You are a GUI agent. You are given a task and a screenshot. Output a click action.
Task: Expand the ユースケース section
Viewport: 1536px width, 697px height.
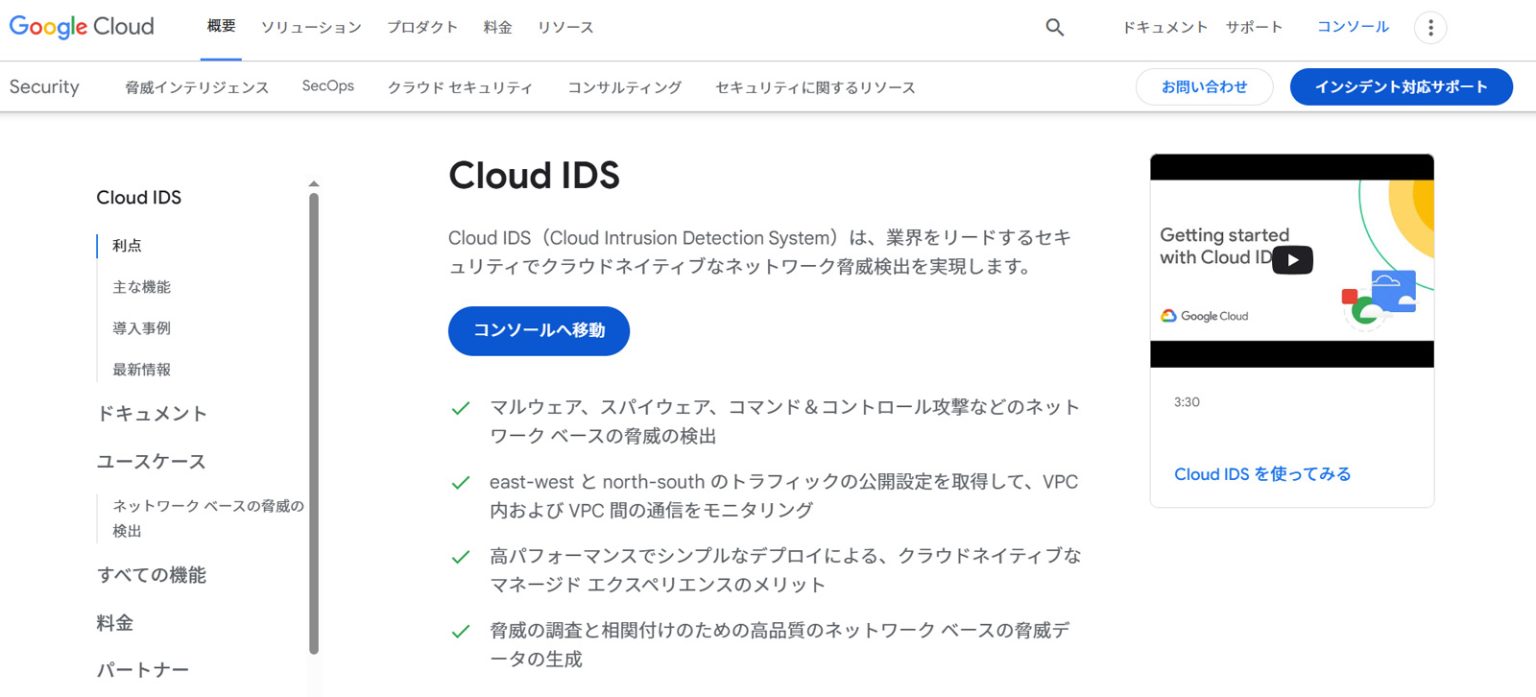point(152,461)
